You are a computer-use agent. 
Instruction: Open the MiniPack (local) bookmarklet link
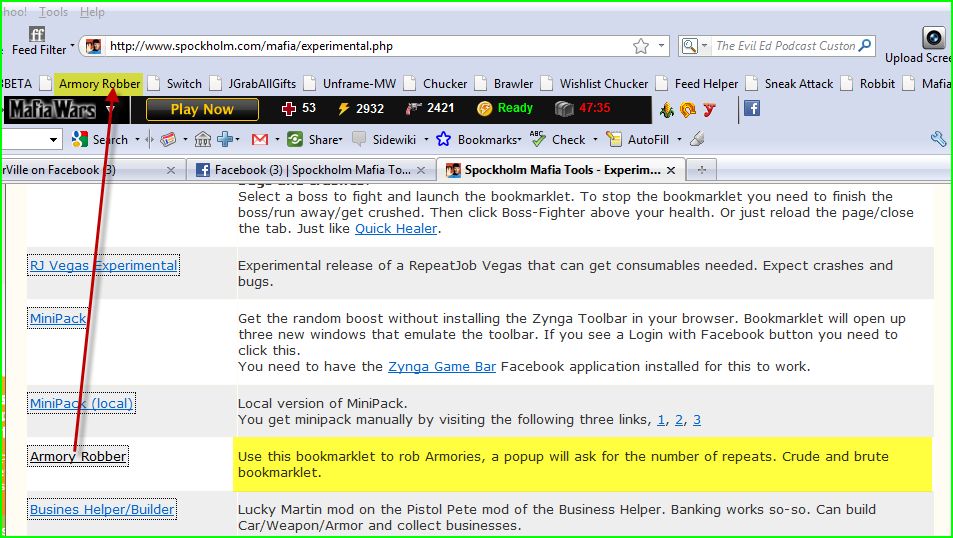point(81,404)
